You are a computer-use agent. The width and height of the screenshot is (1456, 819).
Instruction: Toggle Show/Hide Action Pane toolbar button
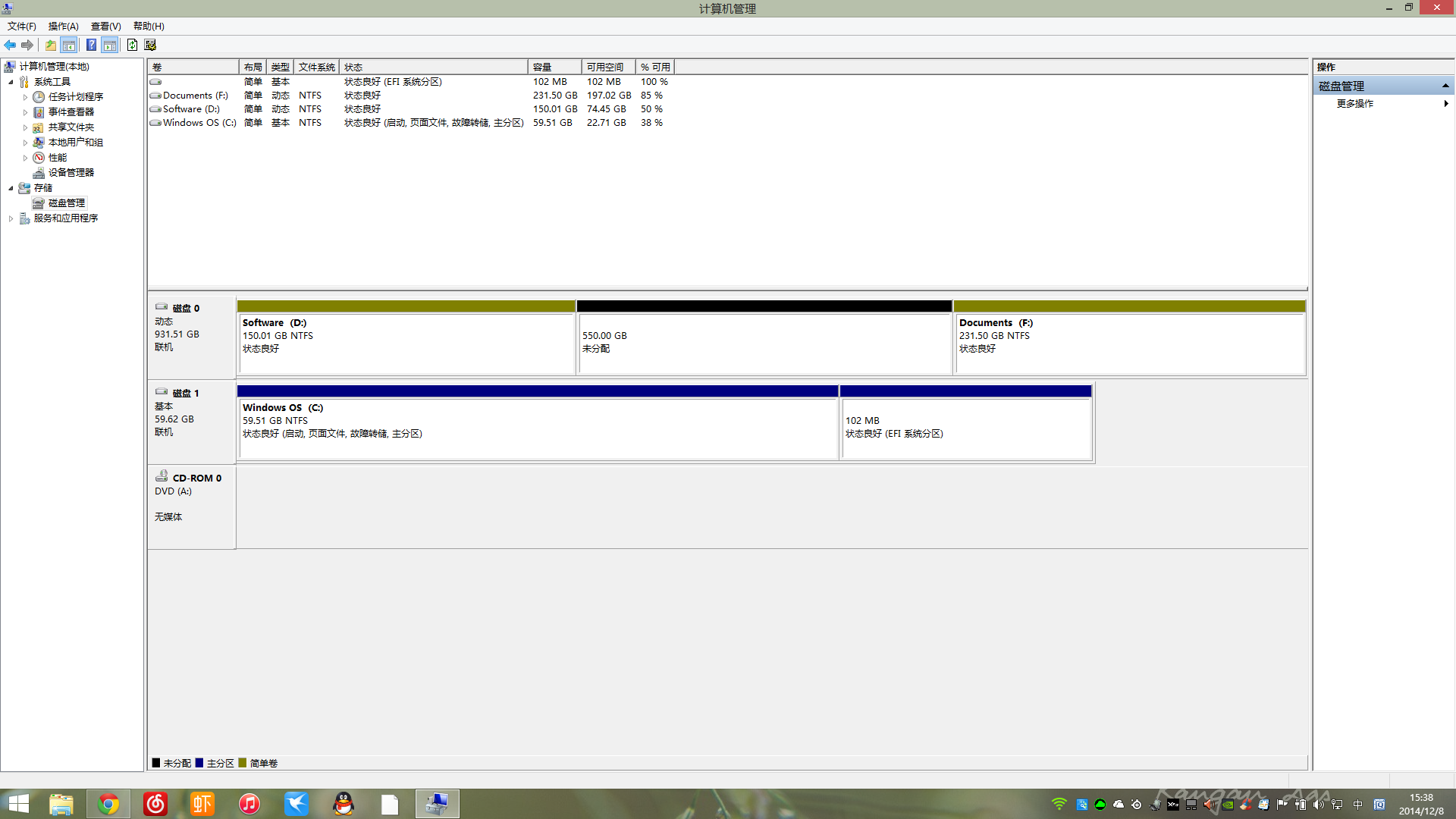(x=110, y=45)
